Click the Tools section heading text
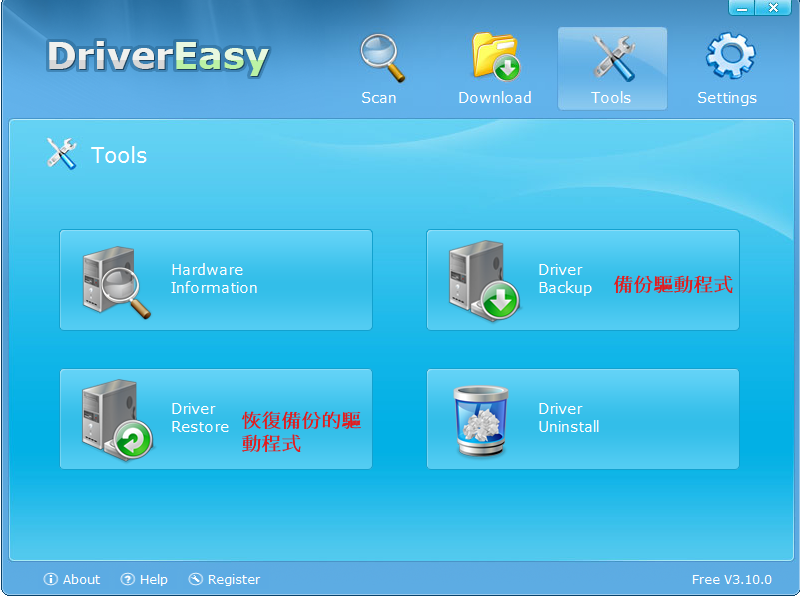The width and height of the screenshot is (800, 597). point(119,155)
